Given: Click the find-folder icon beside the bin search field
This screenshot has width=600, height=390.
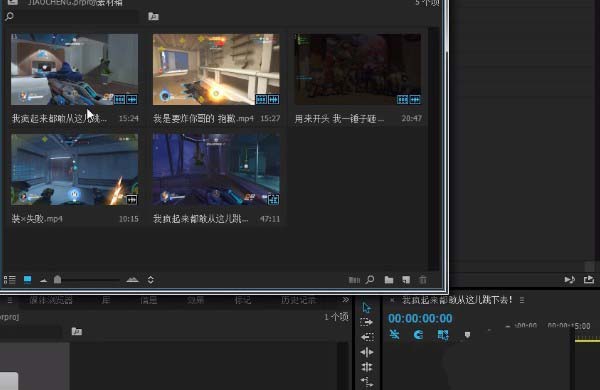Looking at the screenshot, I should click(153, 16).
